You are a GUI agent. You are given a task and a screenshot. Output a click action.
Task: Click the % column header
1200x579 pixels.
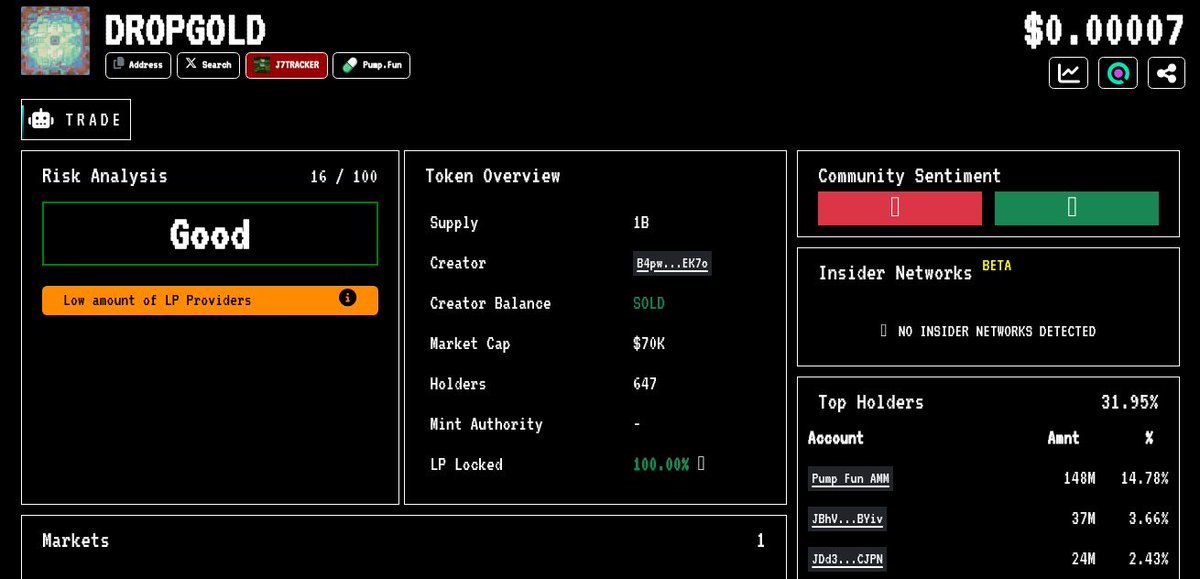[x=1149, y=438]
